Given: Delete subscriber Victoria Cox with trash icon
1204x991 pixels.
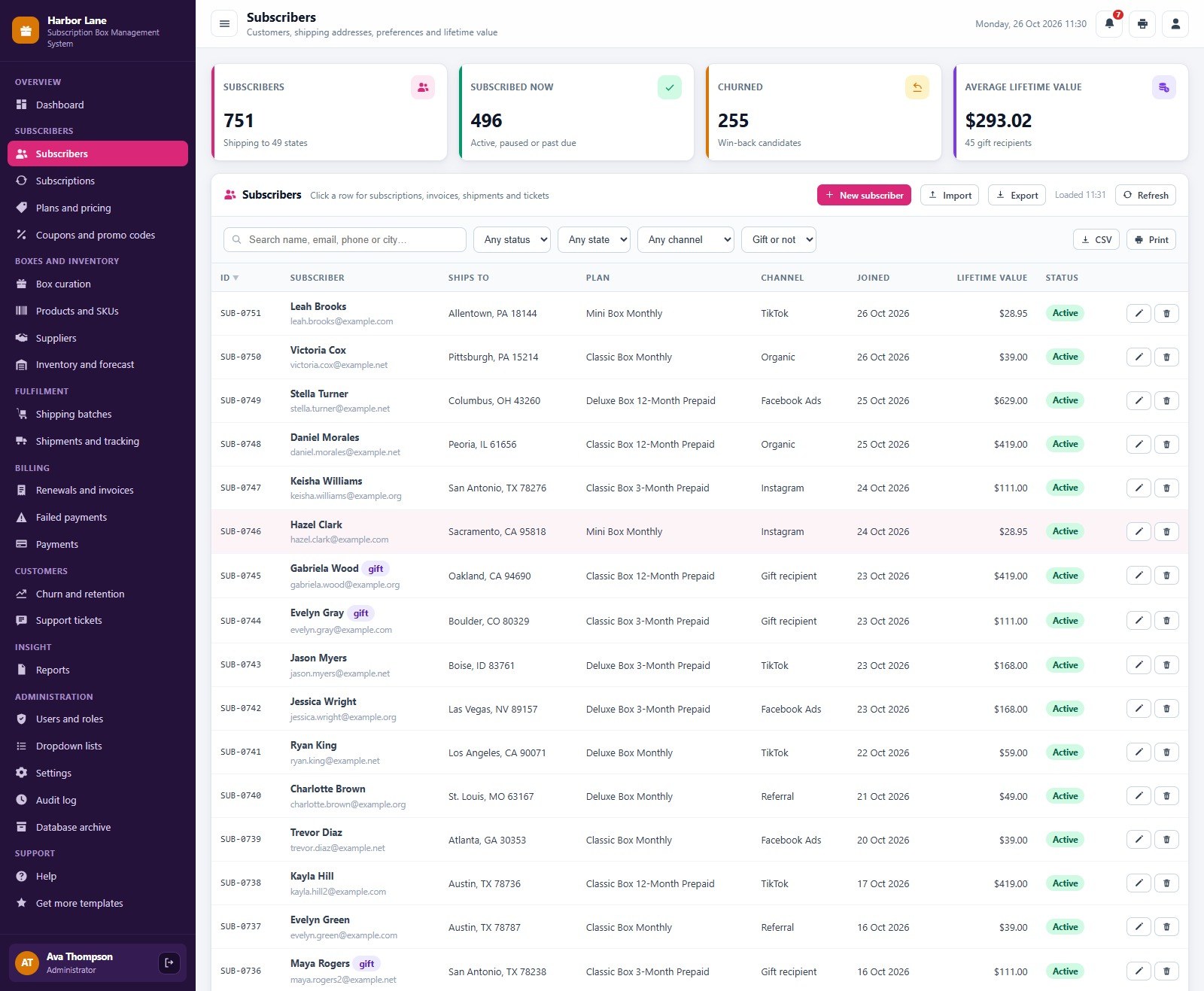Looking at the screenshot, I should point(1166,357).
